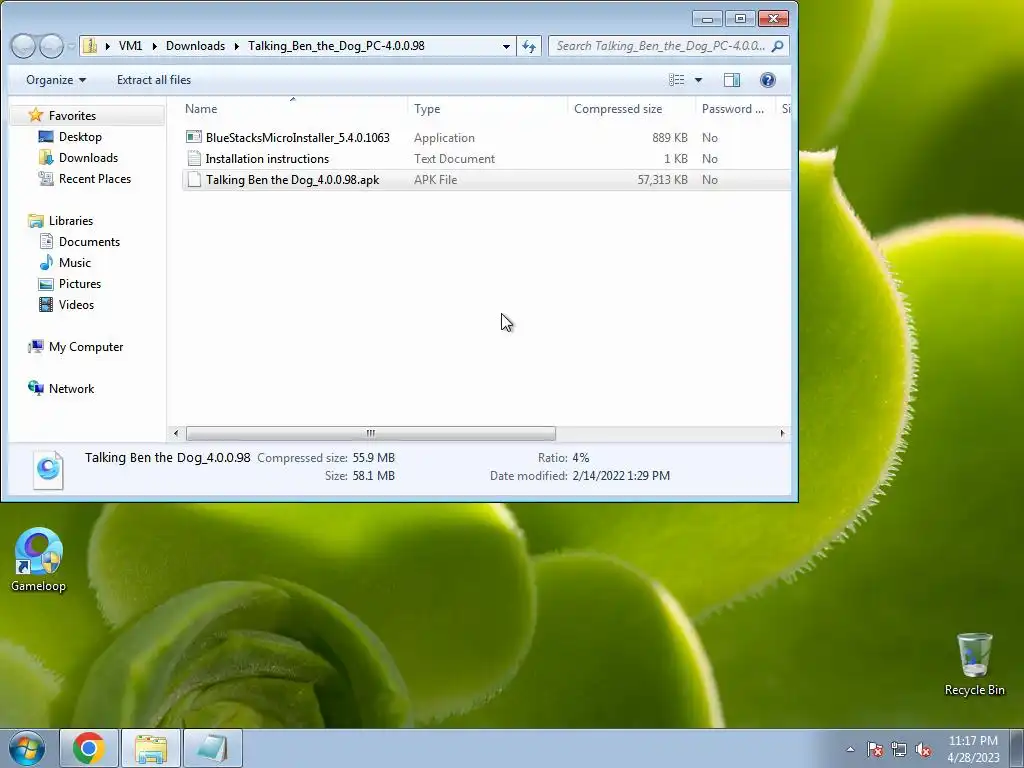Click the BlueStacks installer application icon
The width and height of the screenshot is (1024, 768).
pyautogui.click(x=194, y=137)
